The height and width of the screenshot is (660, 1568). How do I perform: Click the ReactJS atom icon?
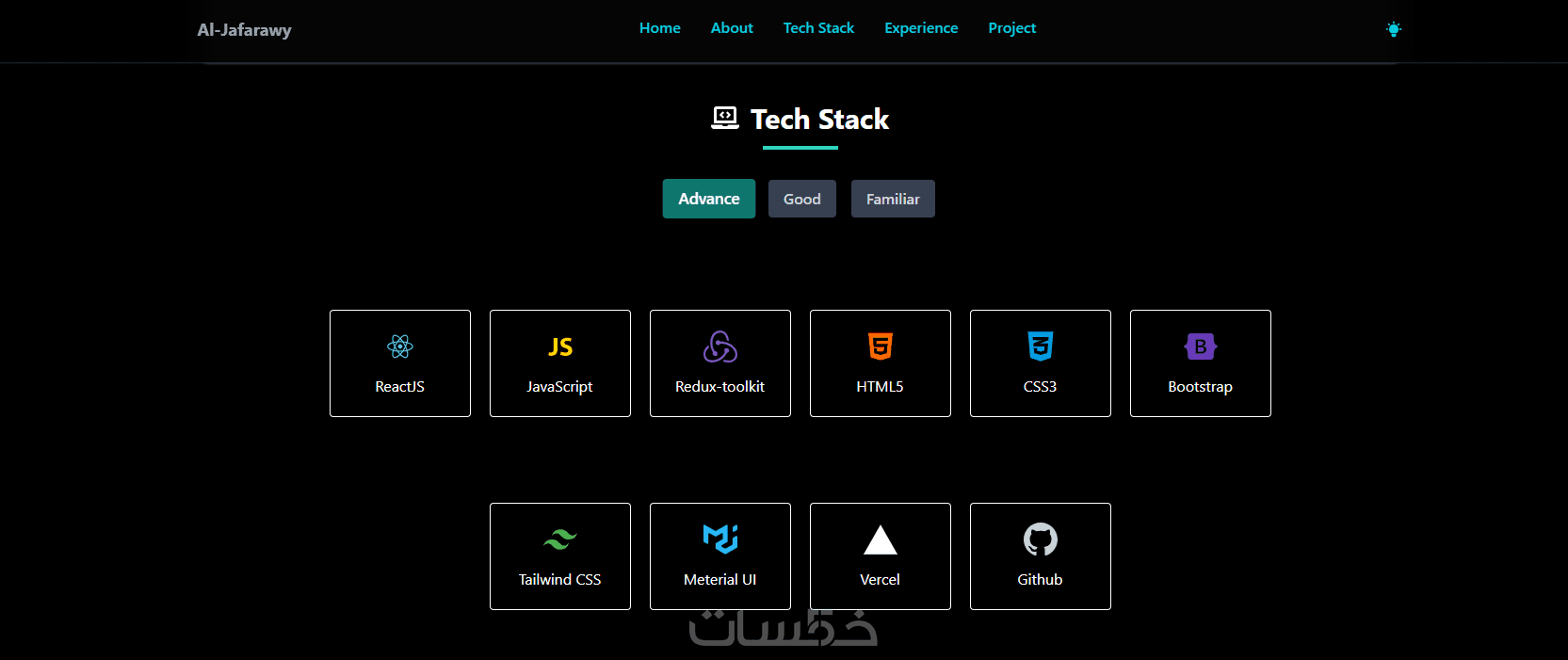[400, 346]
